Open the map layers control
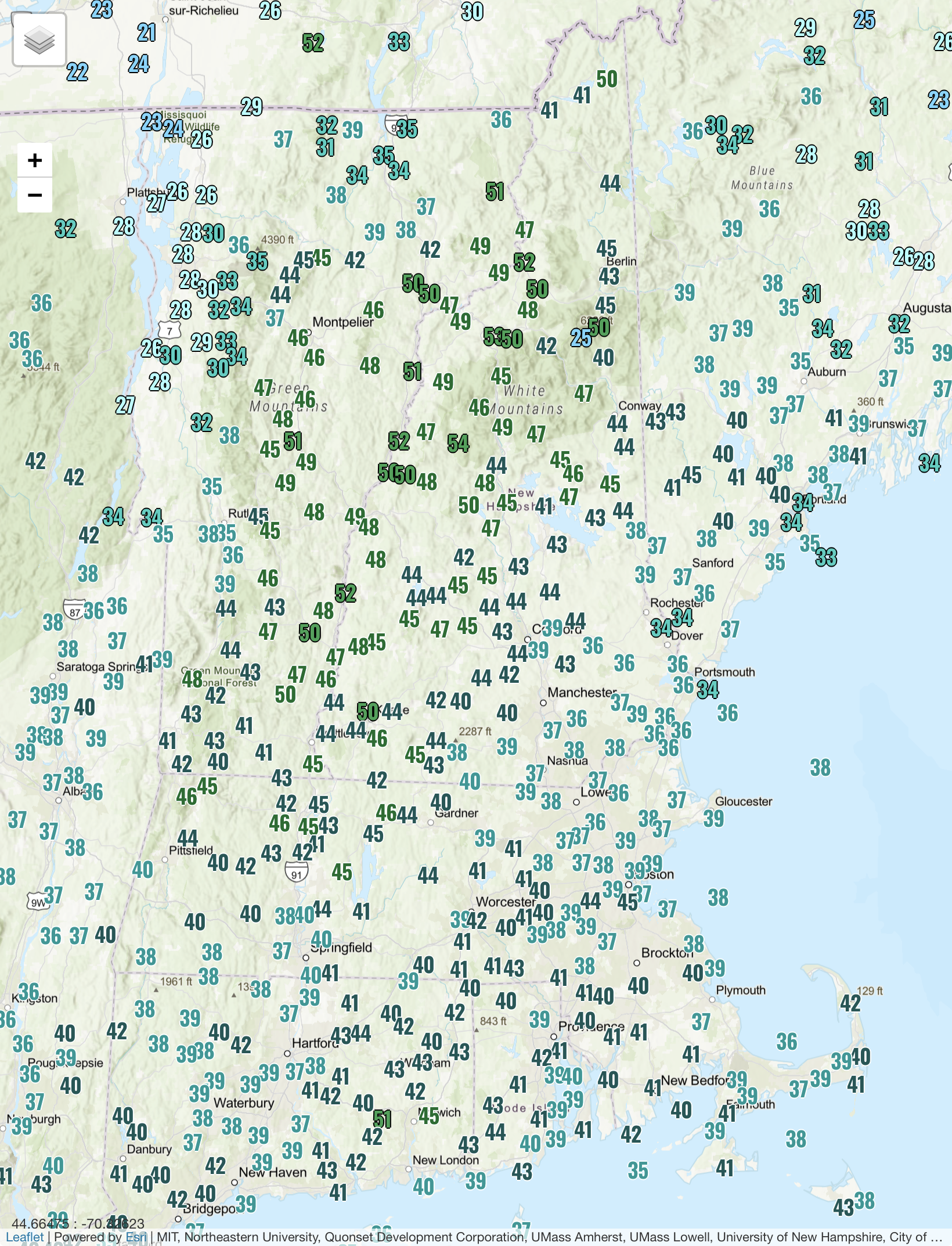952x1246 pixels. coord(39,40)
